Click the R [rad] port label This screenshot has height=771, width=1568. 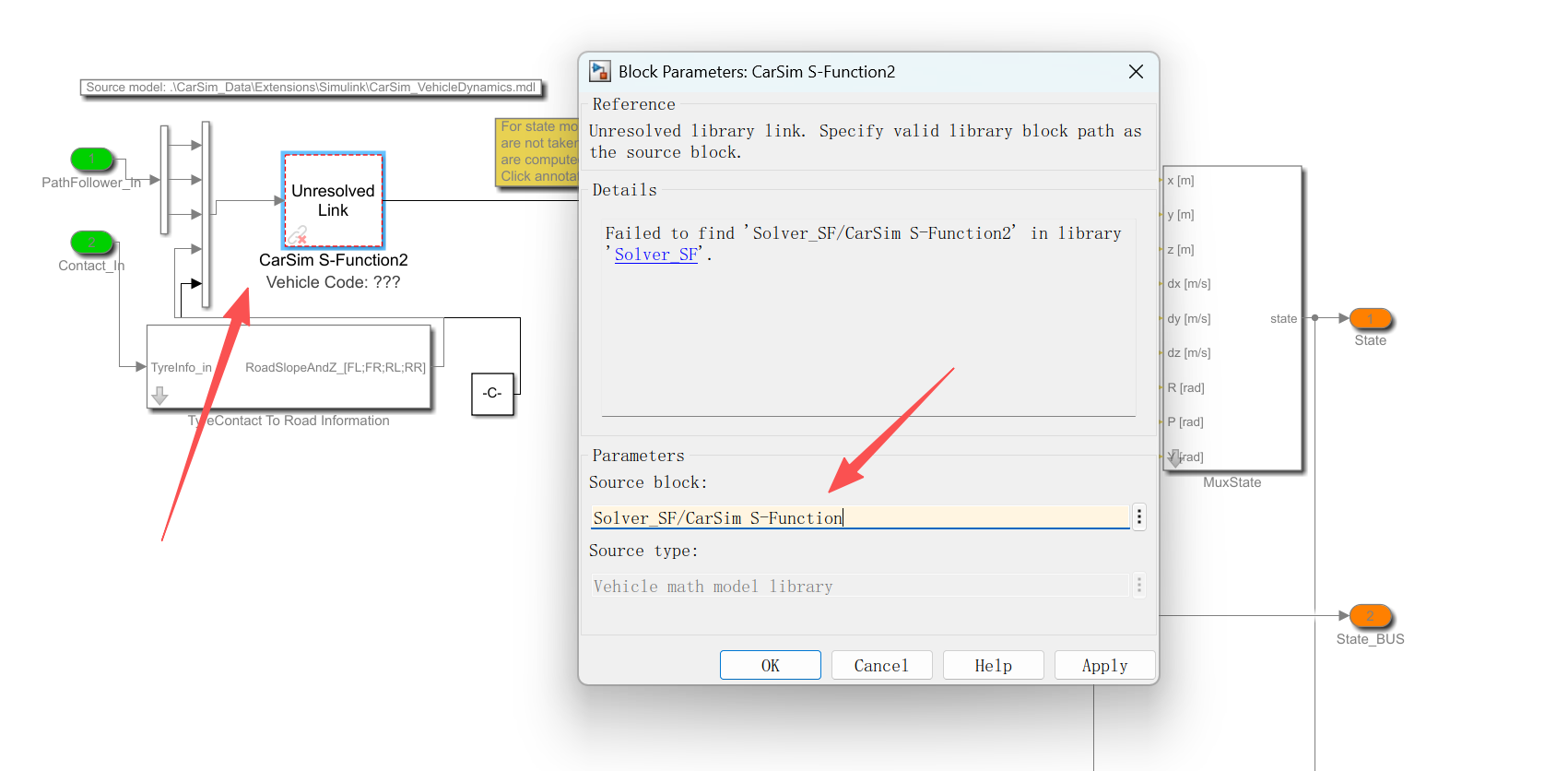click(1185, 387)
